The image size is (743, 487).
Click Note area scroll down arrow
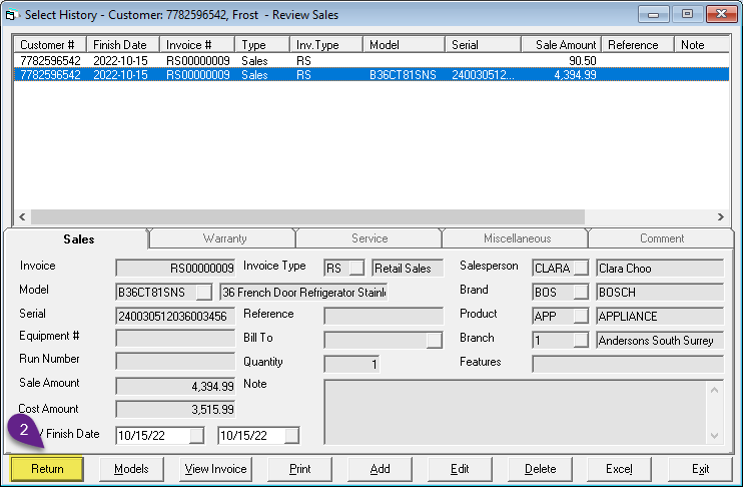point(715,435)
